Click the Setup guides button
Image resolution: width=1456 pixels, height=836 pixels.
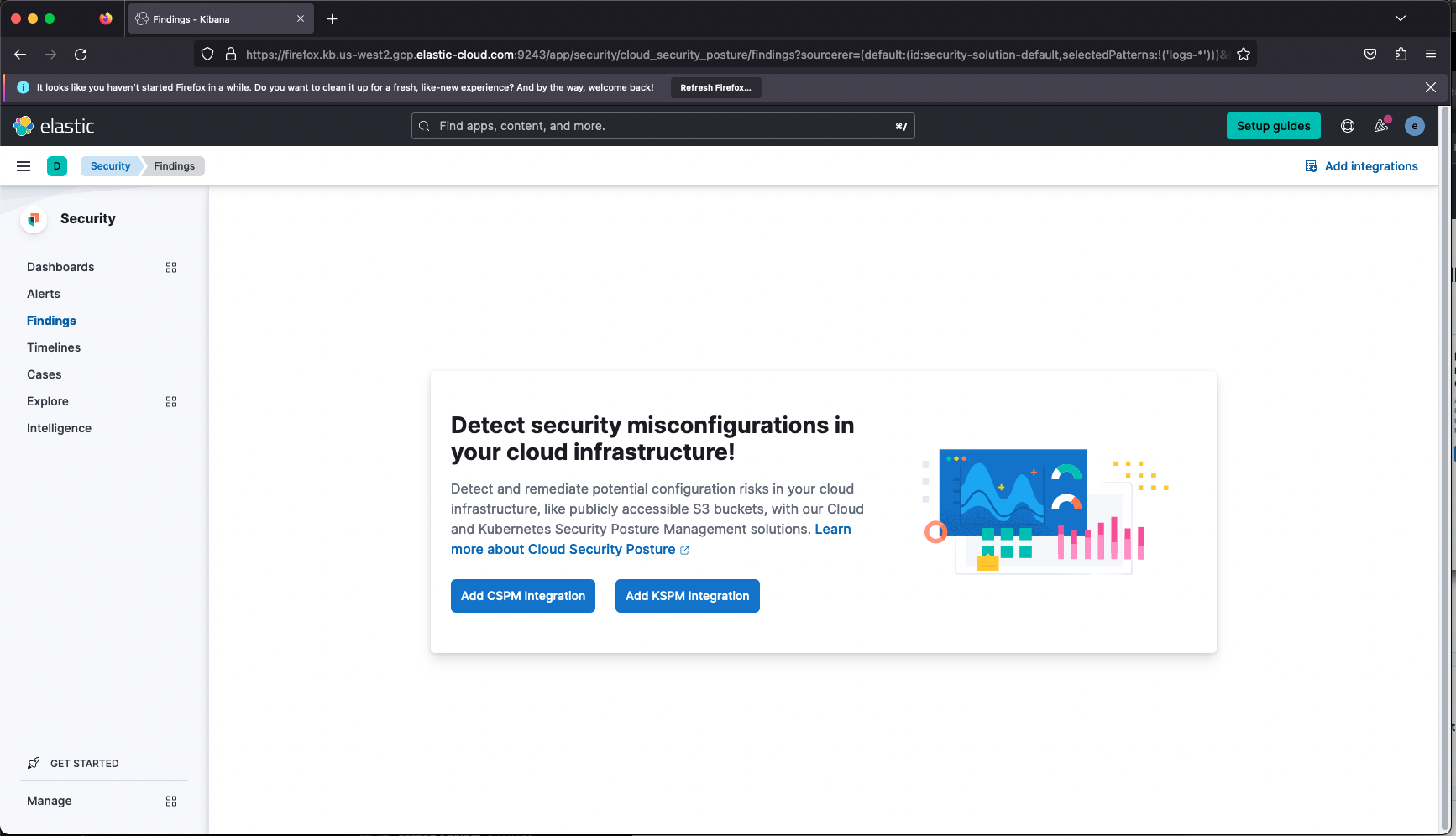coord(1273,125)
